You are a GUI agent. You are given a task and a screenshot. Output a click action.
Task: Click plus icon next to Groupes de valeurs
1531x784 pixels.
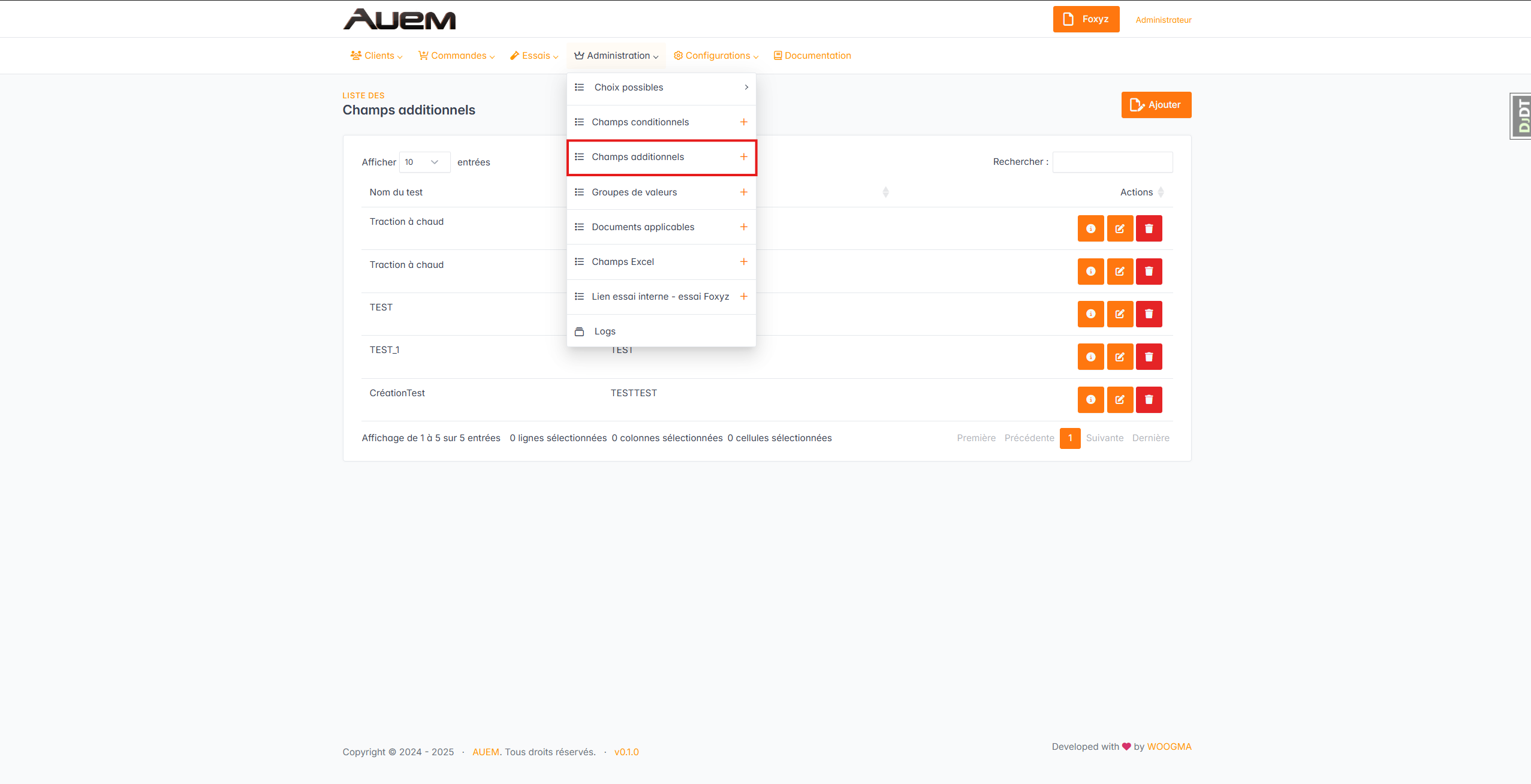(x=743, y=192)
